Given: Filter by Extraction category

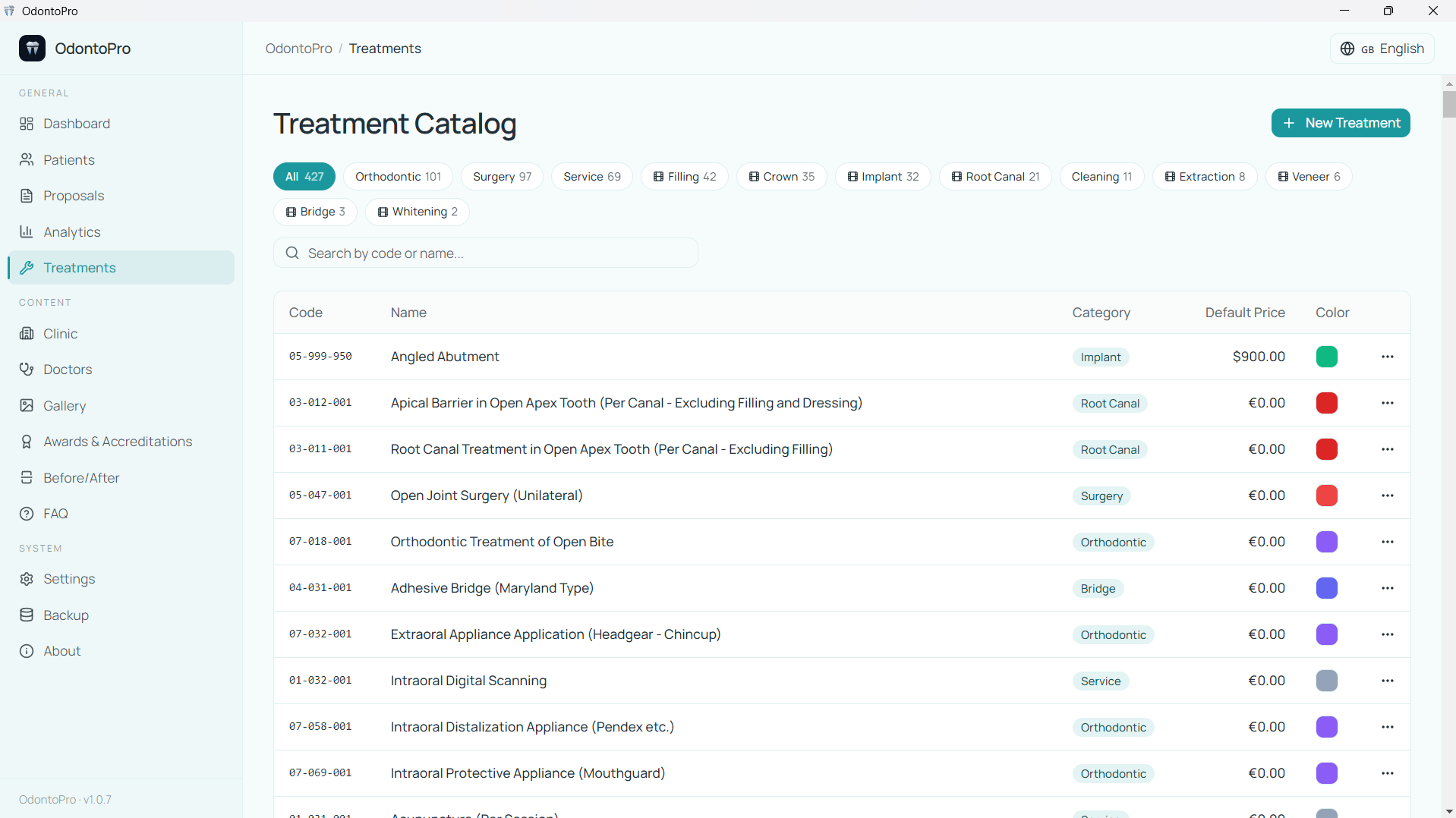Looking at the screenshot, I should [x=1205, y=177].
